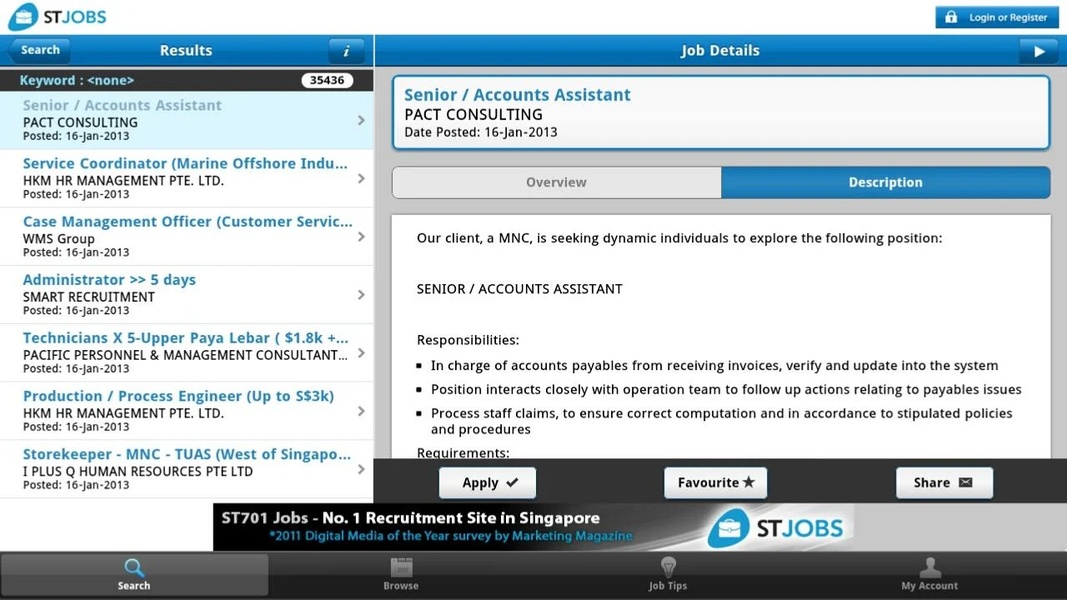Open the Browse tab in bottom bar
Image resolution: width=1067 pixels, height=600 pixels.
click(x=401, y=575)
